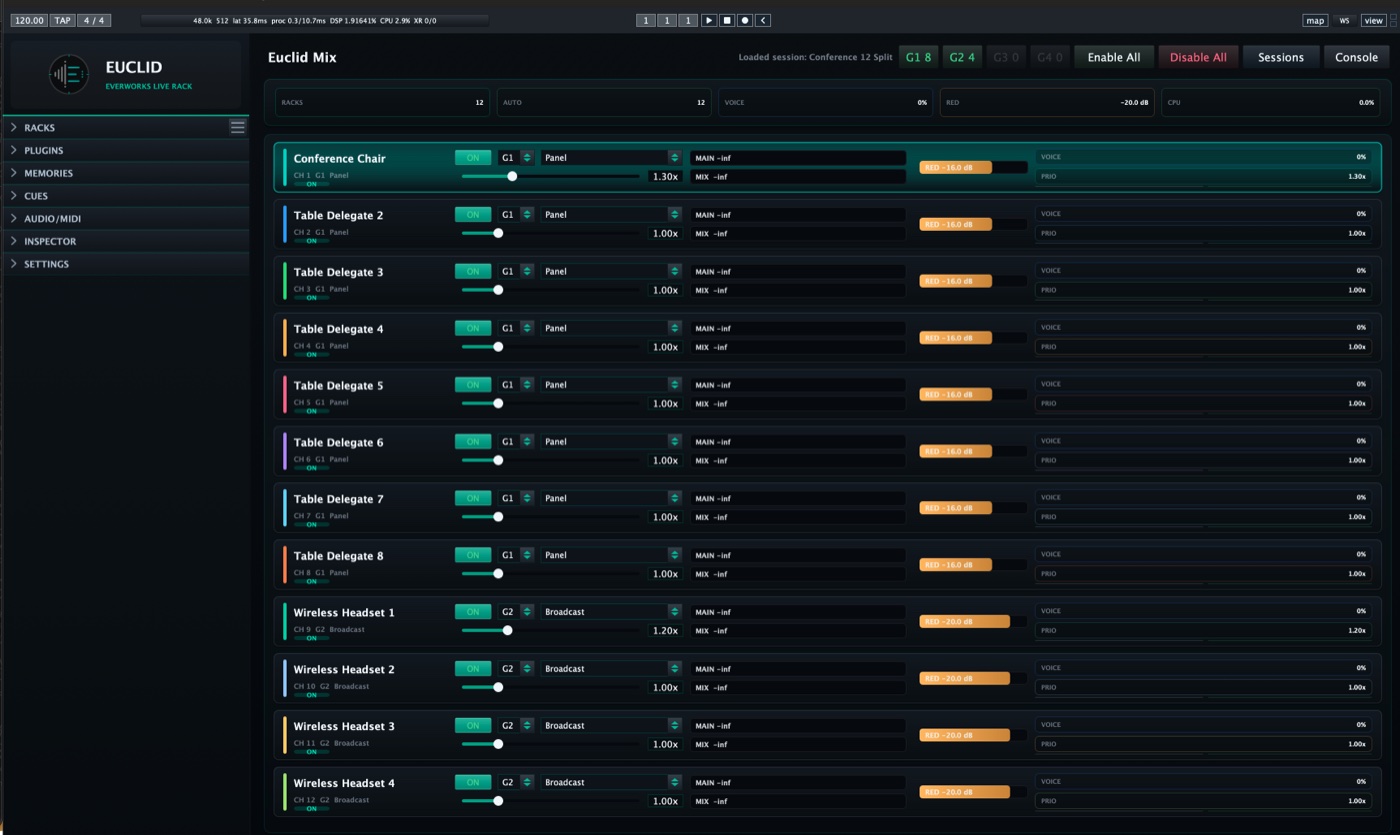Open the ws menu in top bar
This screenshot has width=1400, height=835.
click(x=1344, y=20)
